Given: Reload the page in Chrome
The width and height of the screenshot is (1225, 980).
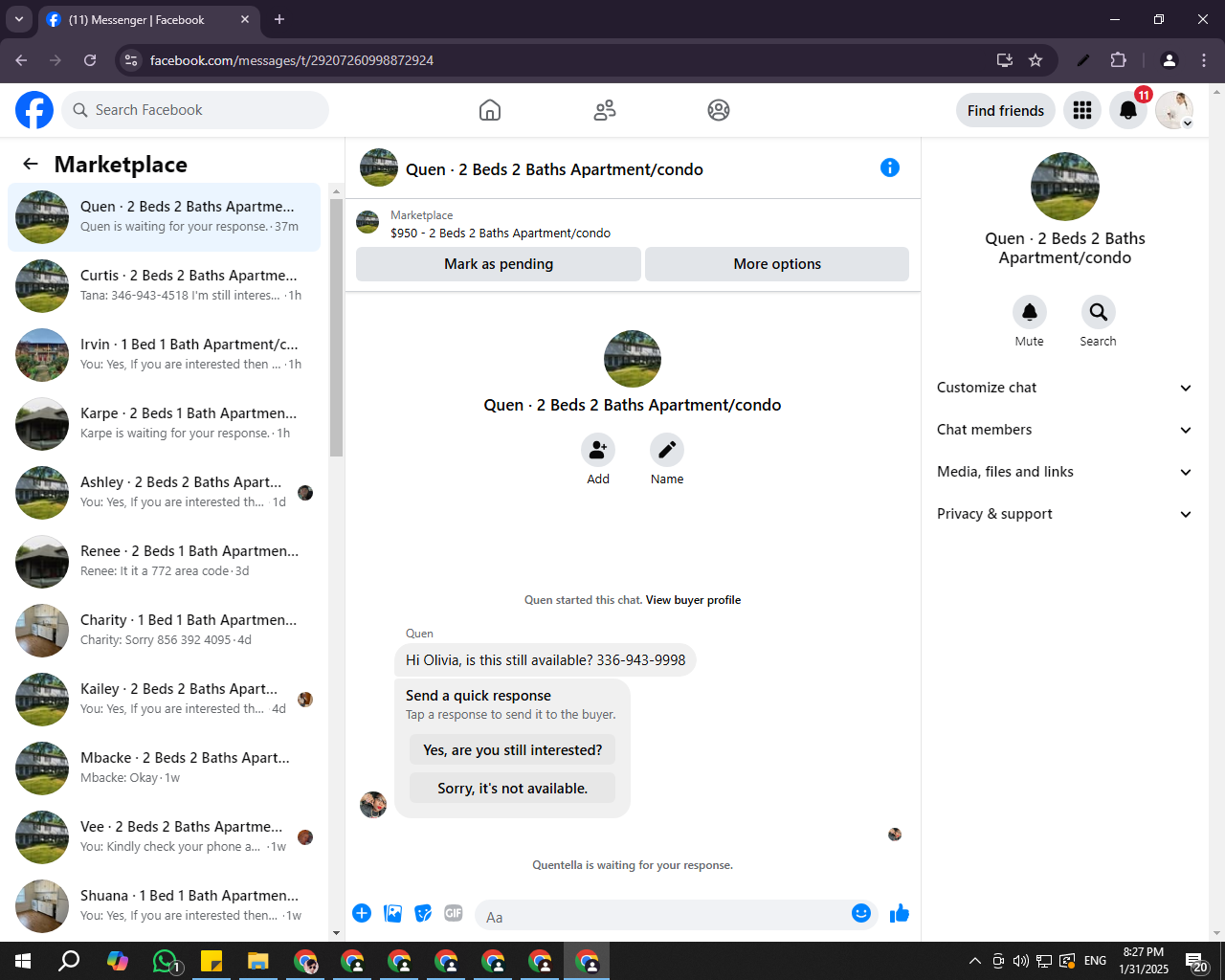Looking at the screenshot, I should [x=90, y=60].
